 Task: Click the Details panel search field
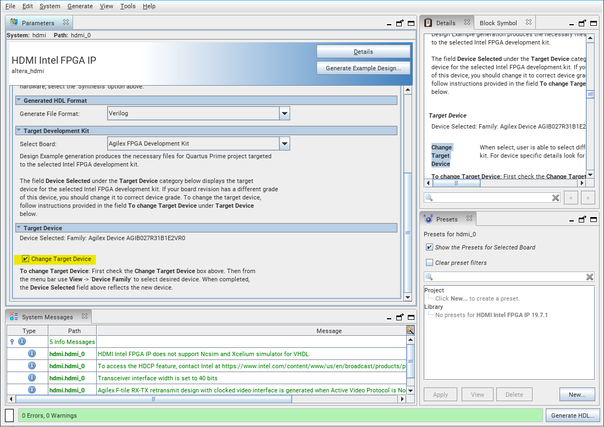[x=492, y=198]
